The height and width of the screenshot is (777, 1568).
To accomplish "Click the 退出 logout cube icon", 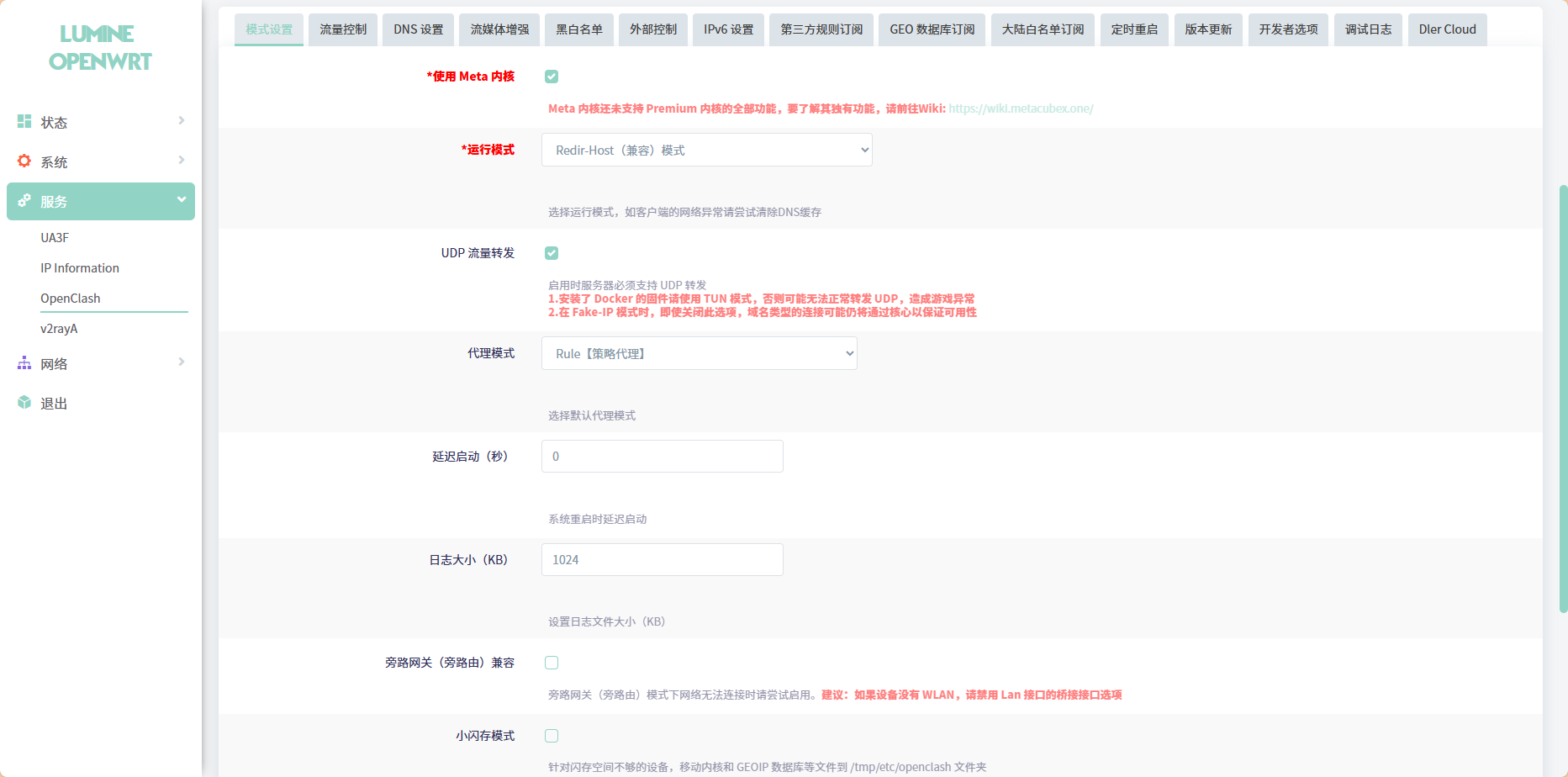I will pos(24,403).
